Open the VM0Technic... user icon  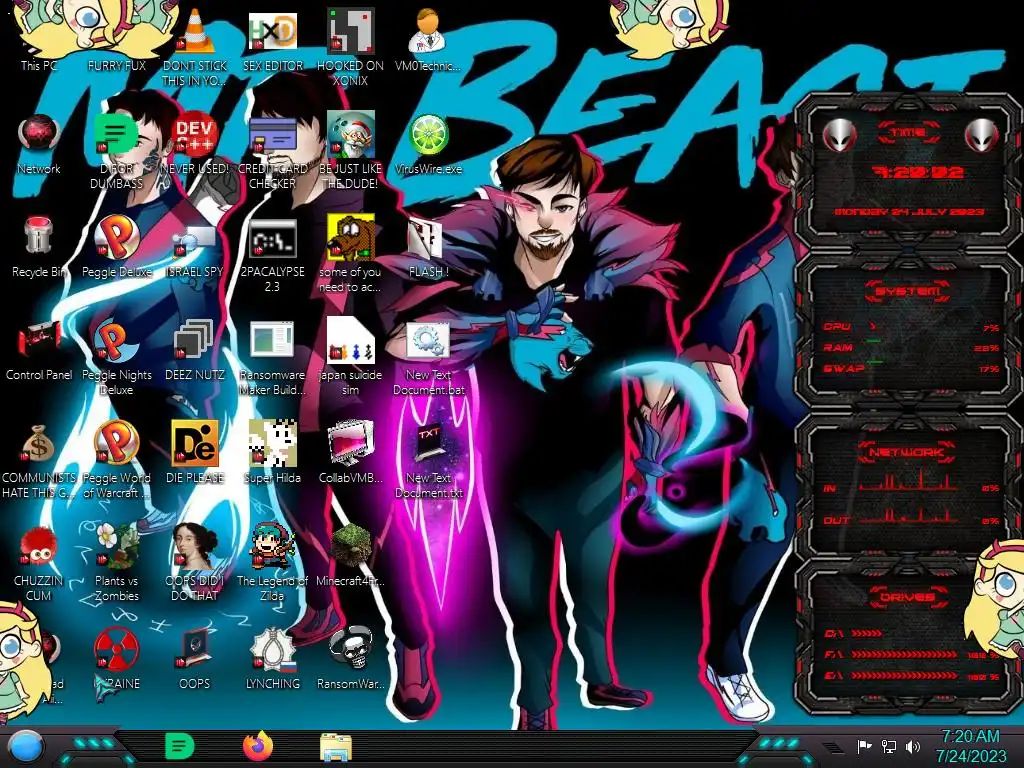(428, 31)
